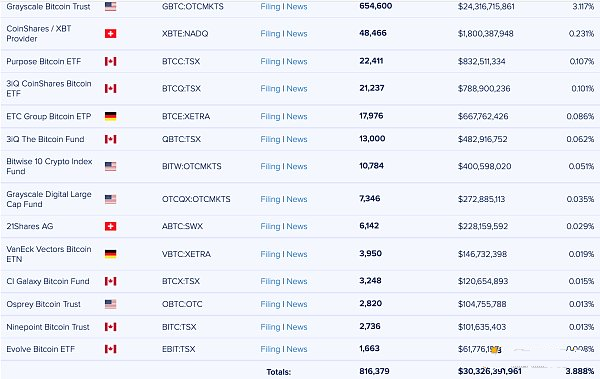Click the Canadian flag beside Purpose Bitcoin ETF
The image size is (600, 379).
tap(110, 61)
